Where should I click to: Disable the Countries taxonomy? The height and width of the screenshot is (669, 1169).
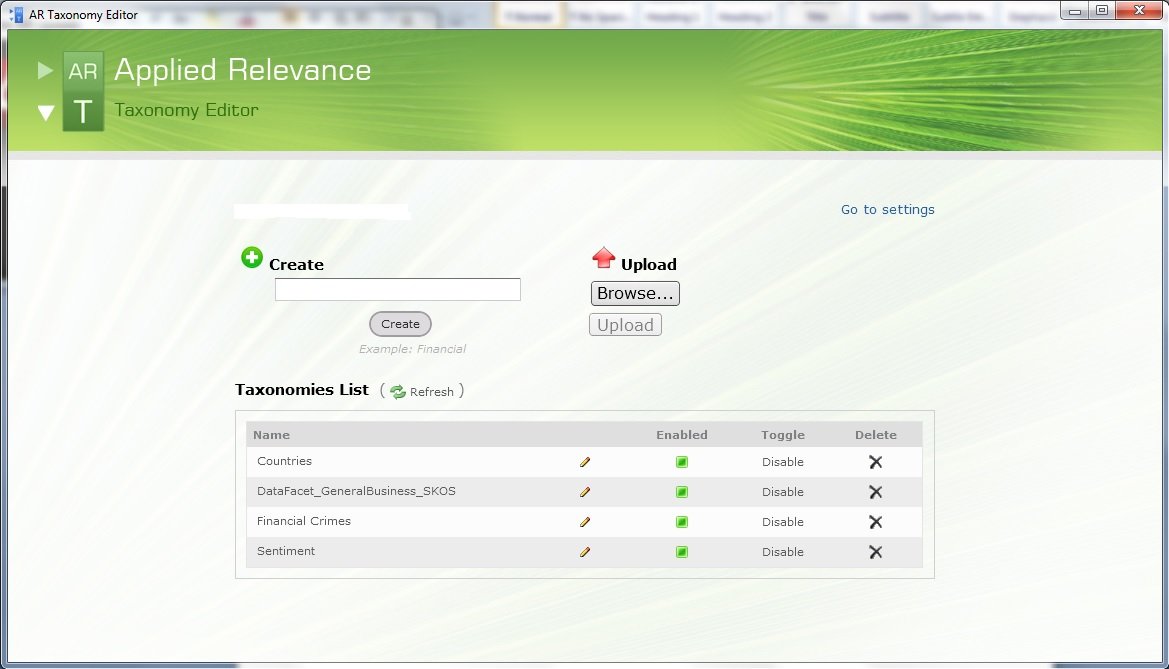point(783,462)
